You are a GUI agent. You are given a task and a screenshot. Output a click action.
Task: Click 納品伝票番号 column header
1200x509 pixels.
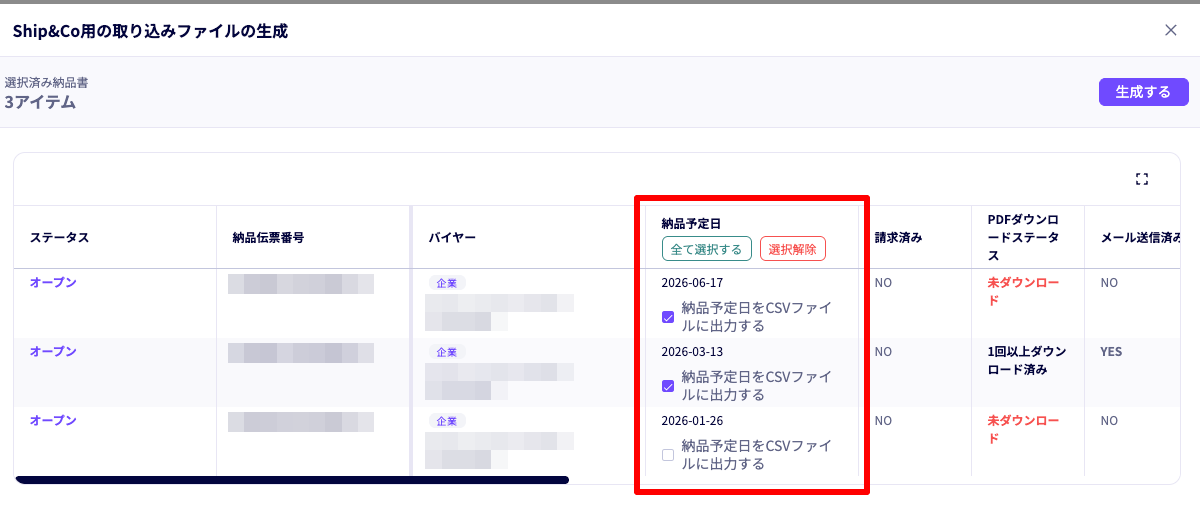click(268, 238)
